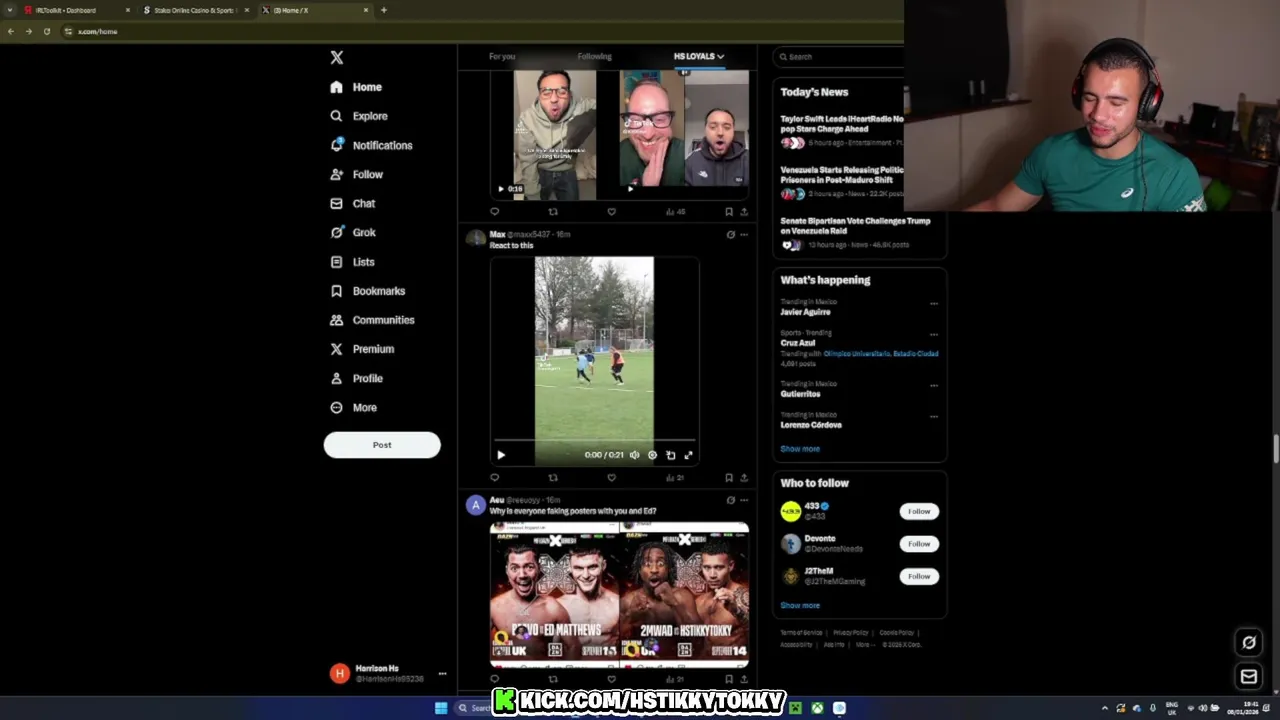Open video settings gear on Max's video
Screen dimensions: 1280x720
(652, 455)
